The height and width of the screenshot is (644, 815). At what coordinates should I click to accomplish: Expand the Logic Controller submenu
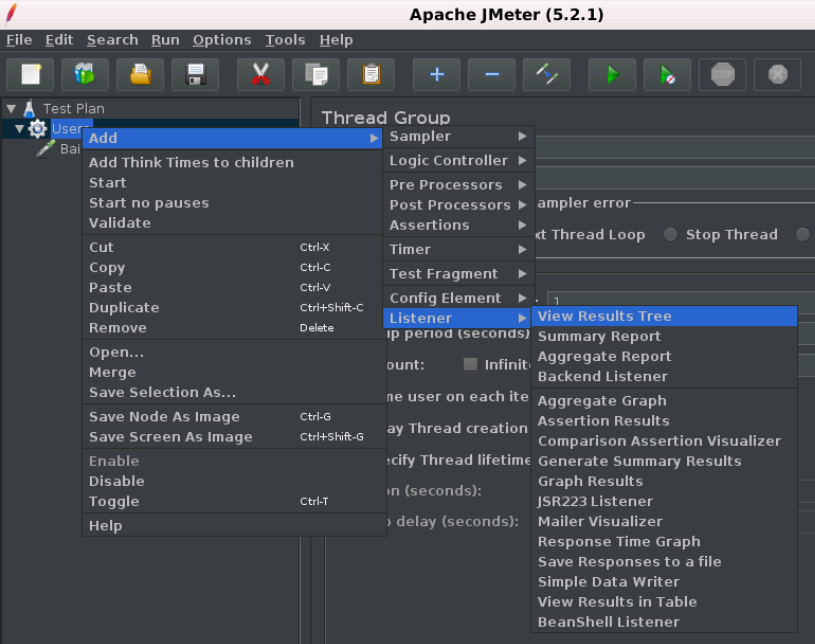coord(459,161)
